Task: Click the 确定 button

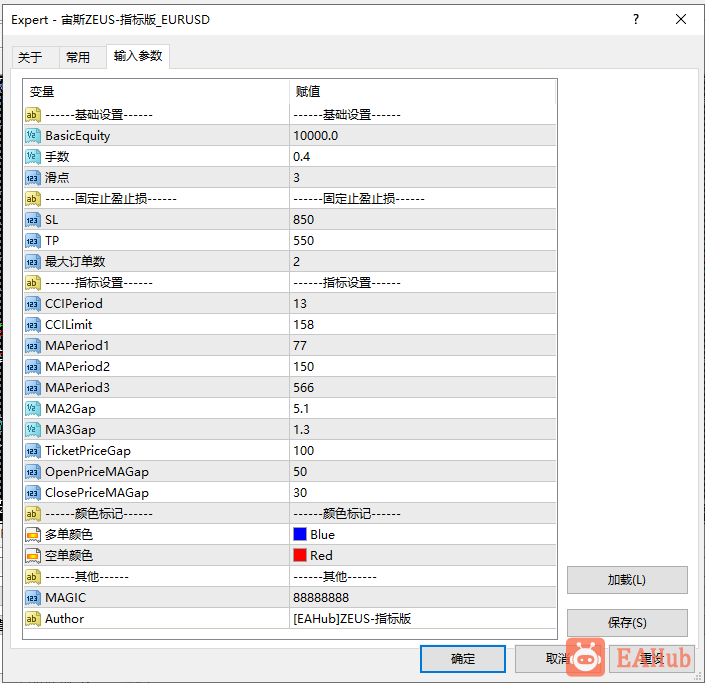Action: click(463, 659)
